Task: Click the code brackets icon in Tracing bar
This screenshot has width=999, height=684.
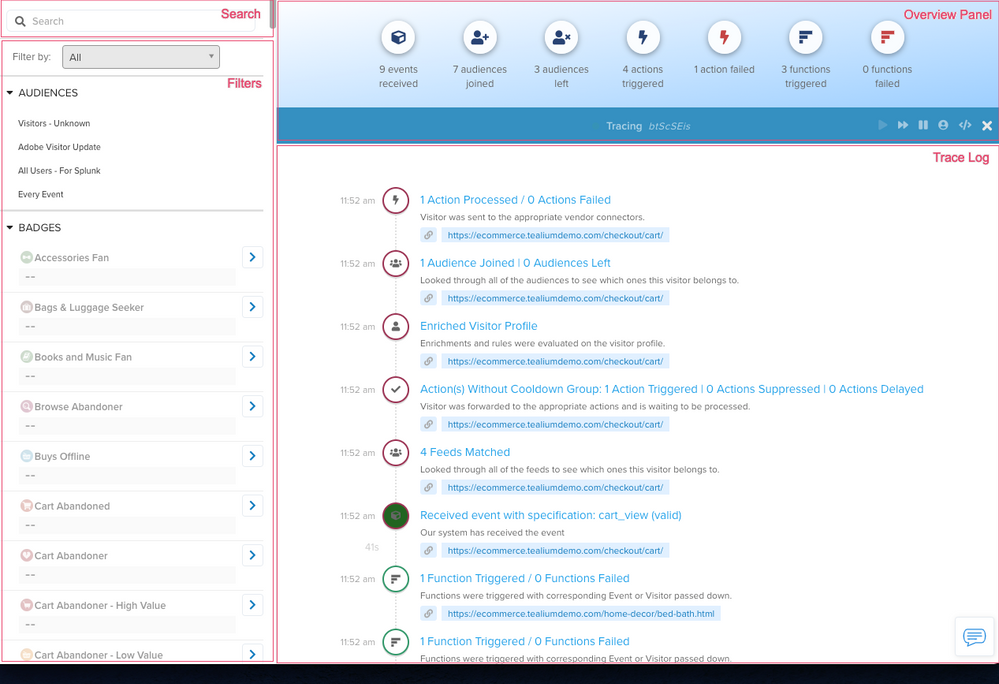Action: click(x=965, y=126)
